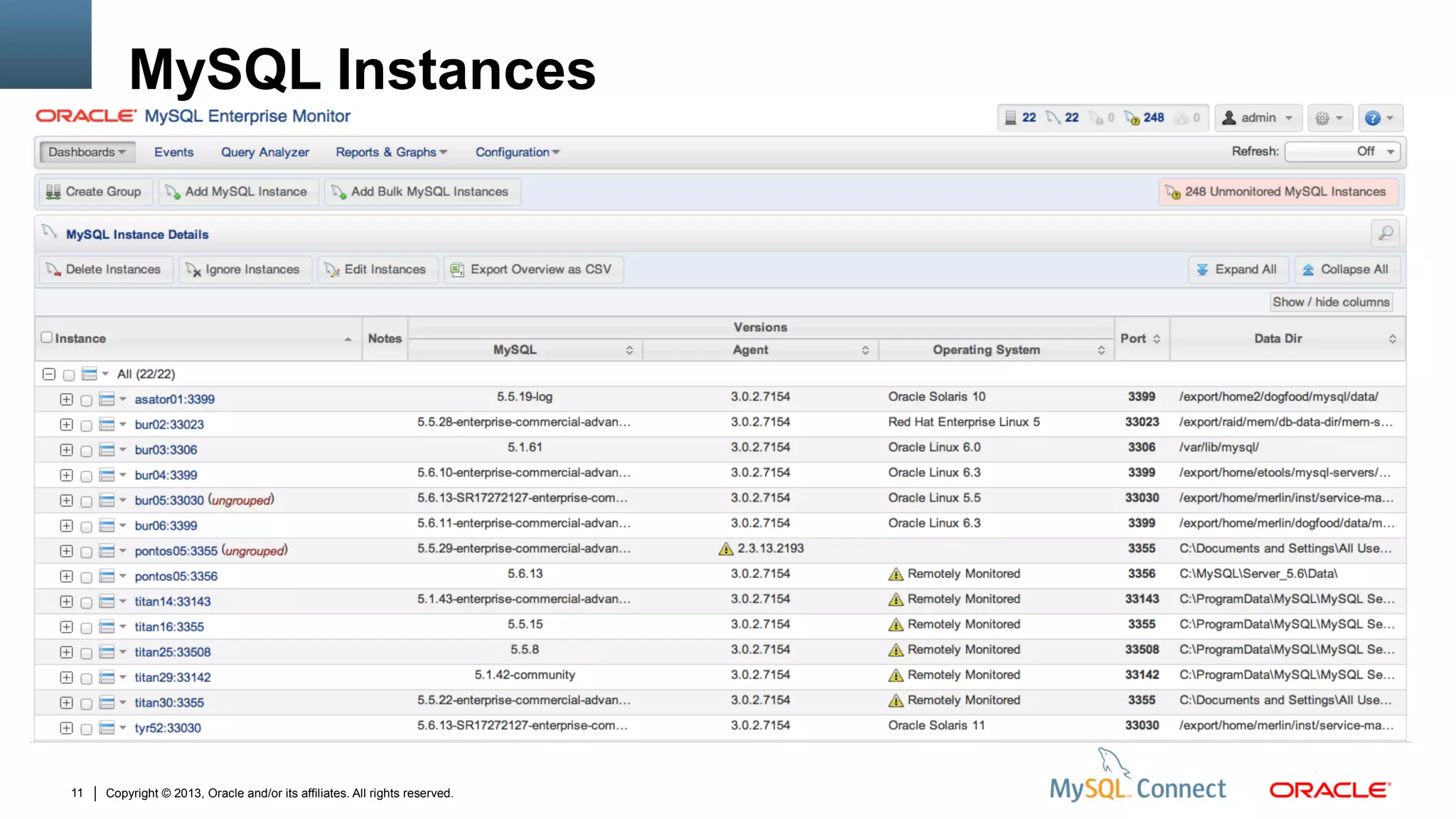Click Show / hide columns

[x=1331, y=302]
